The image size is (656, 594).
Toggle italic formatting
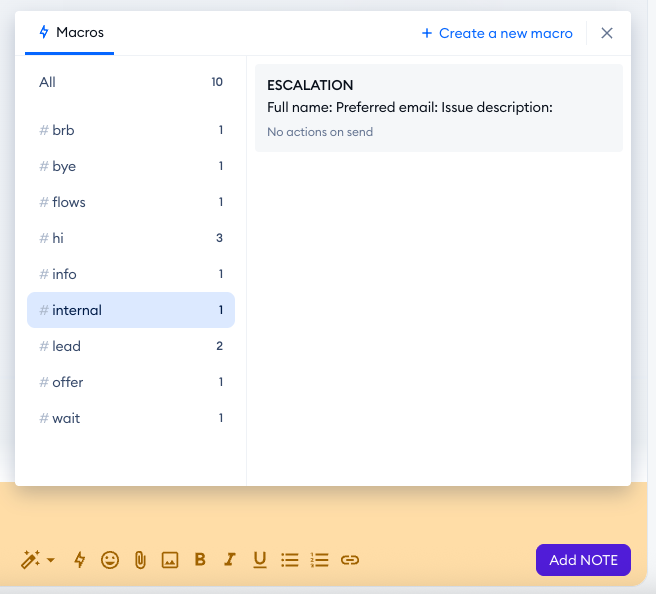point(230,560)
